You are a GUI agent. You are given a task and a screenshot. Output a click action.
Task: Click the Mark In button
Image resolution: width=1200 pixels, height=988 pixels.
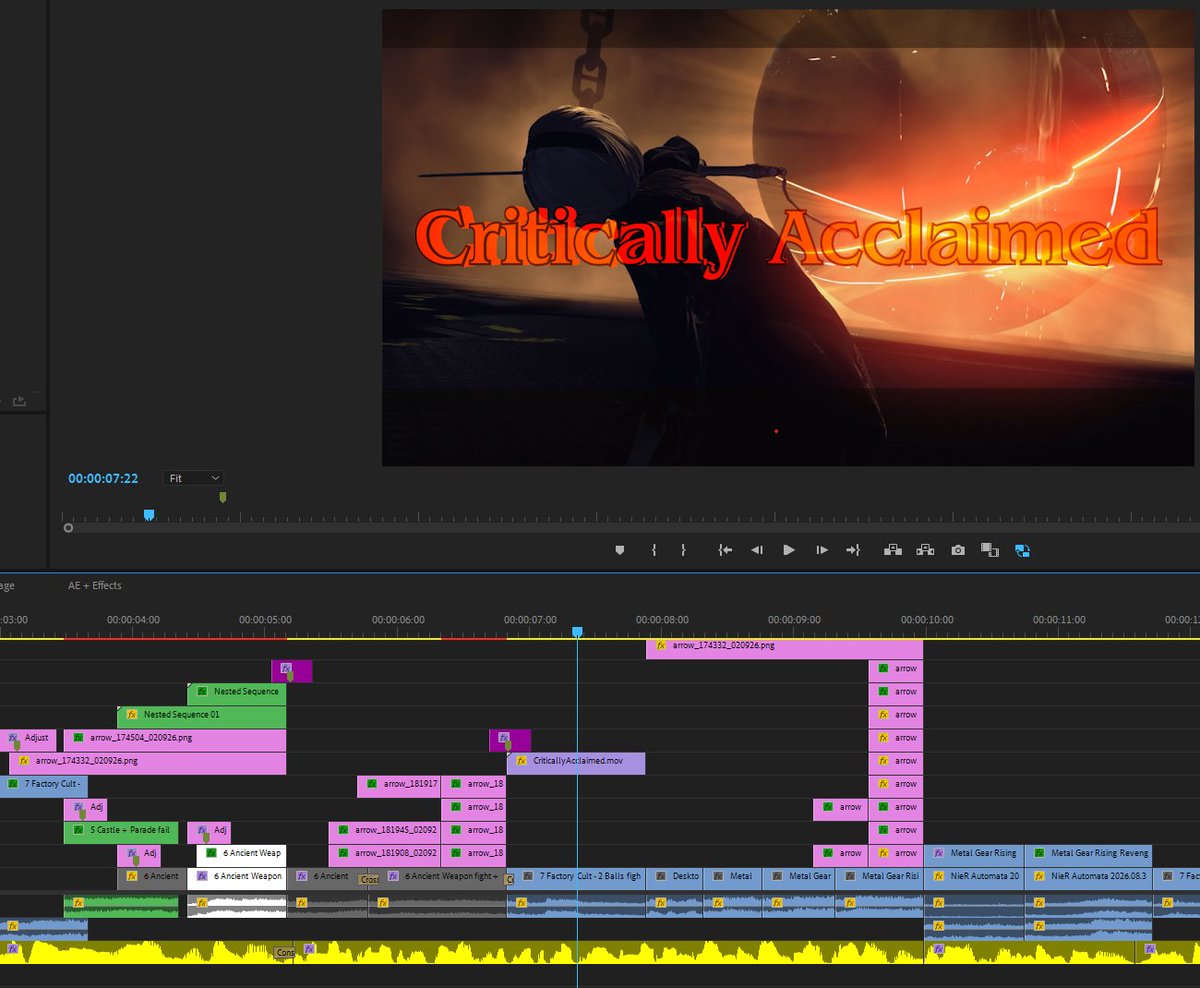point(654,550)
